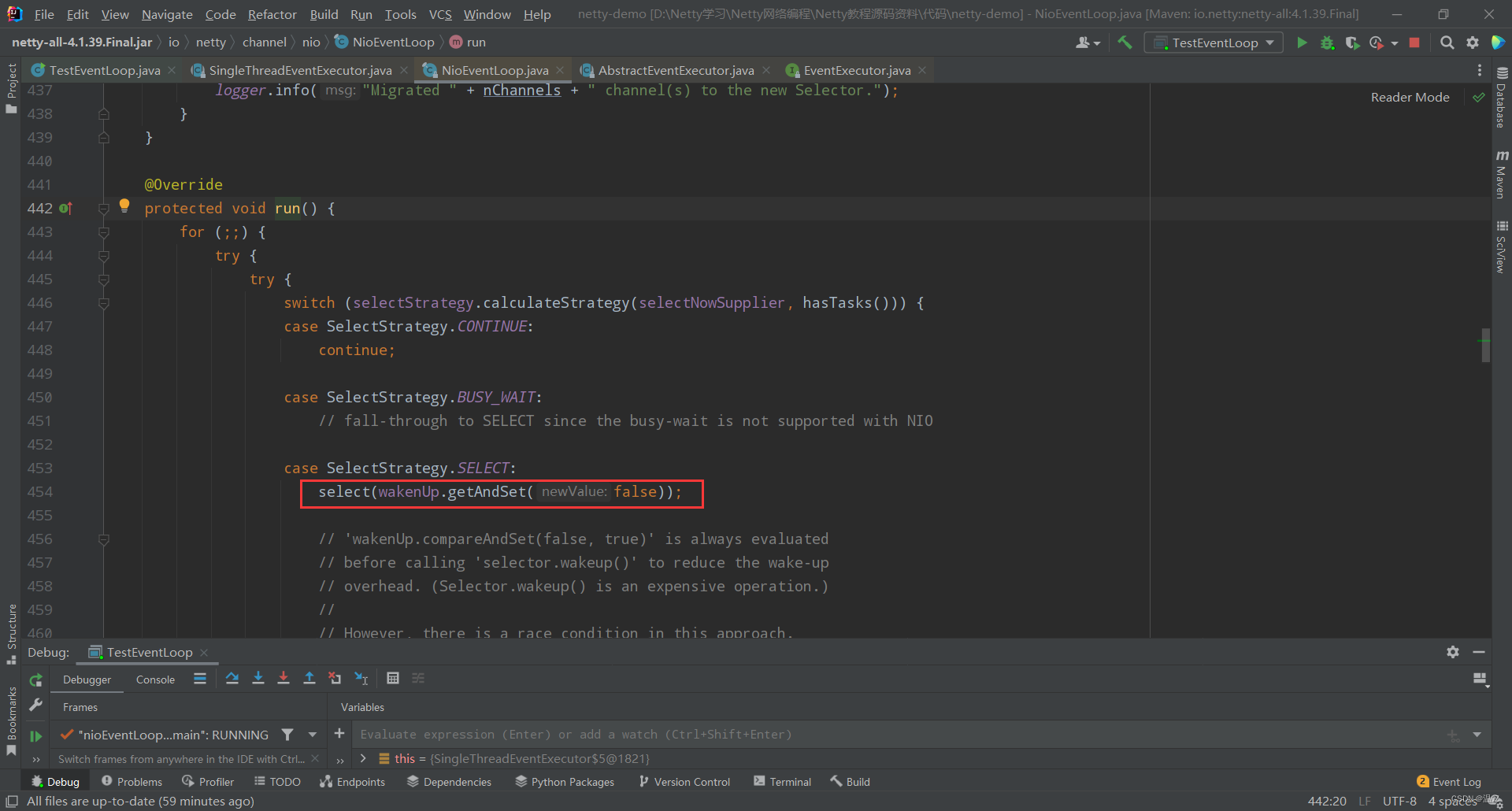Screen dimensions: 1512x811
Task: Open the Navigate menu
Action: (167, 14)
